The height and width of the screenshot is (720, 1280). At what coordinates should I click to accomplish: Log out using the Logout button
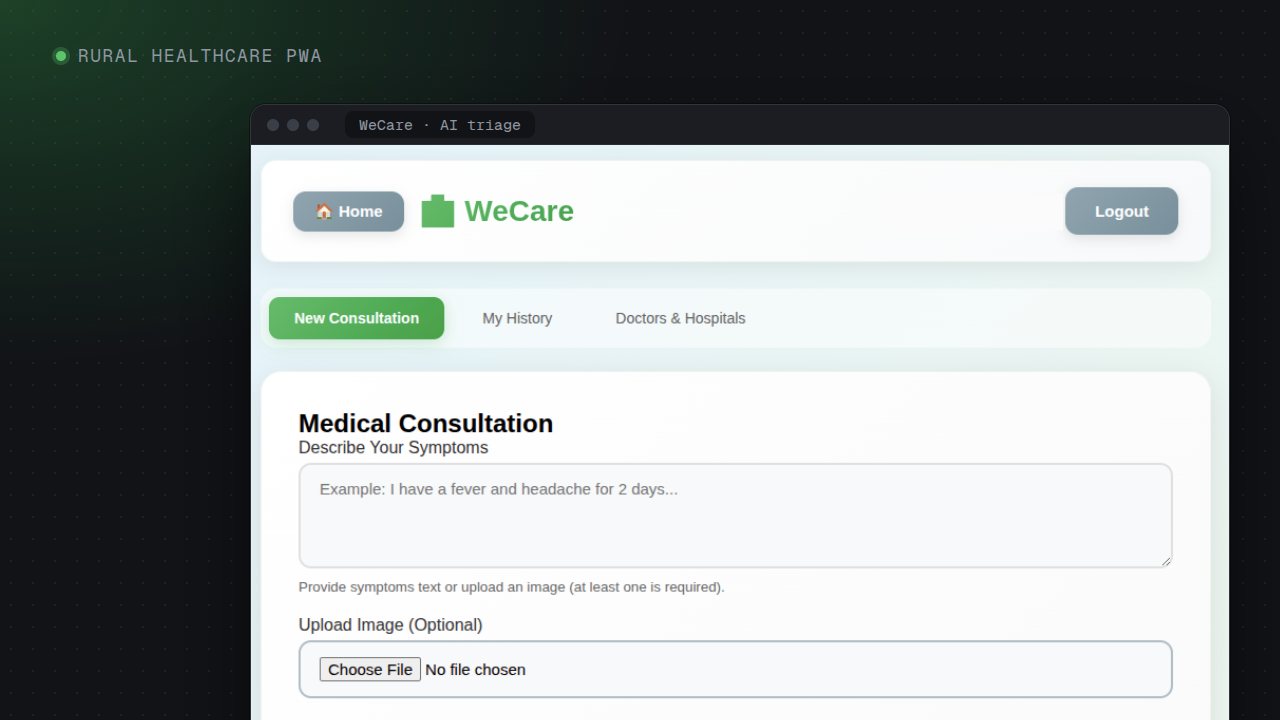click(1121, 211)
